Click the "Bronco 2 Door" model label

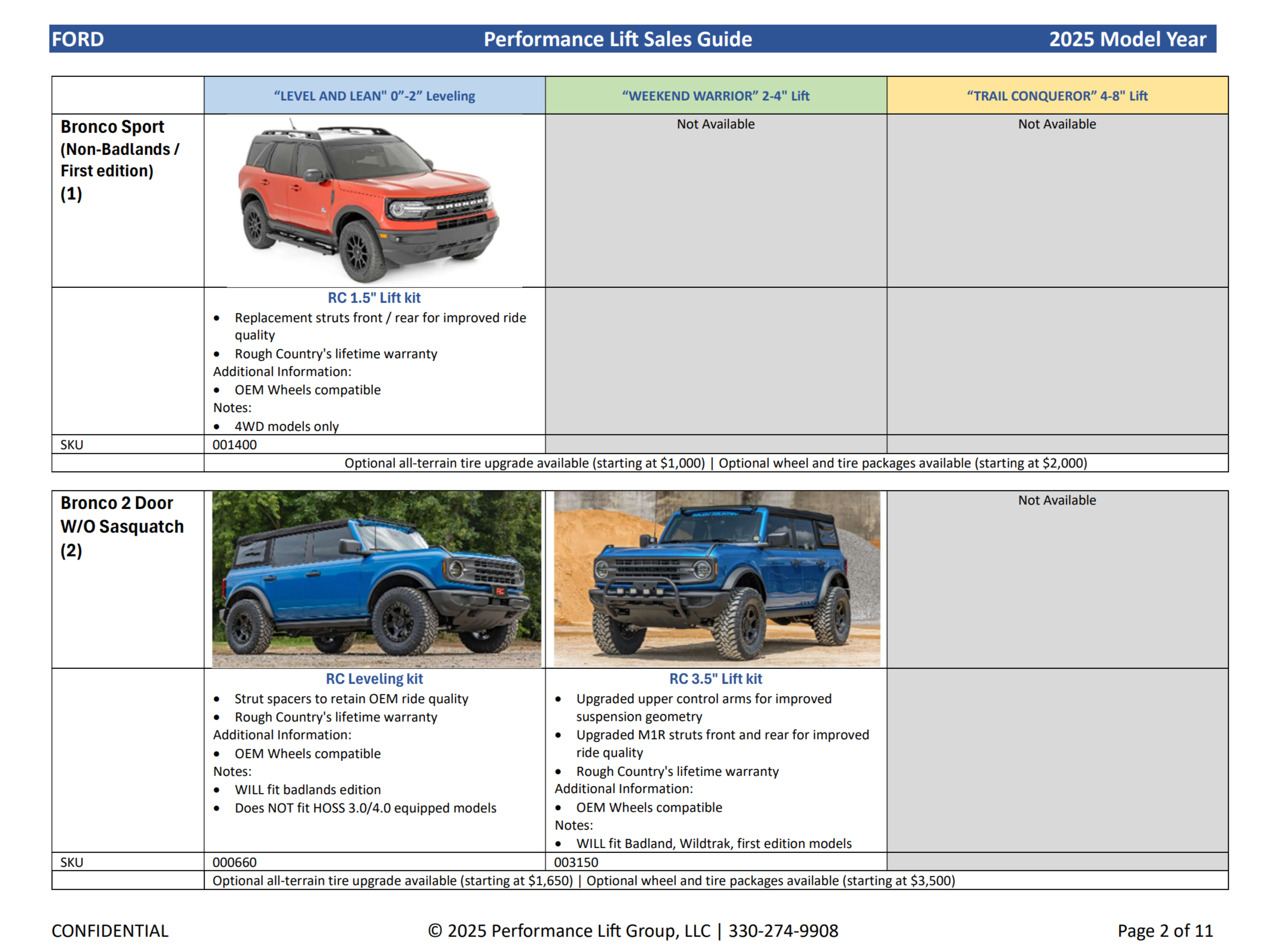click(x=117, y=503)
